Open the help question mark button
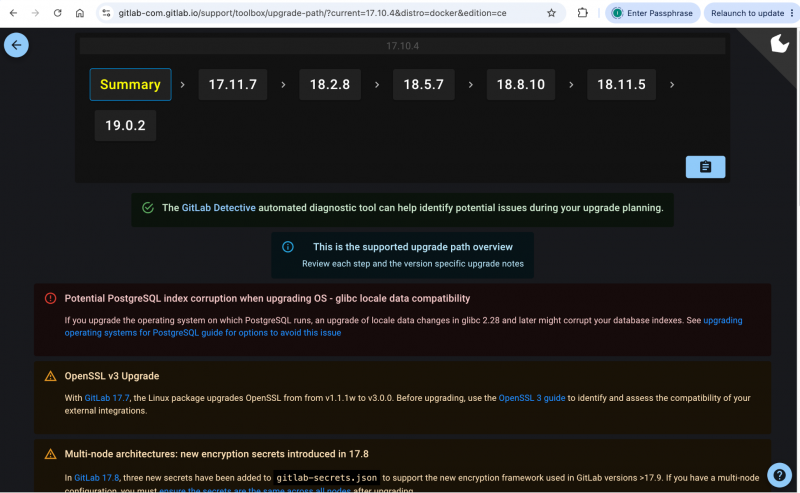Viewport: 800px width, 493px height. click(779, 475)
